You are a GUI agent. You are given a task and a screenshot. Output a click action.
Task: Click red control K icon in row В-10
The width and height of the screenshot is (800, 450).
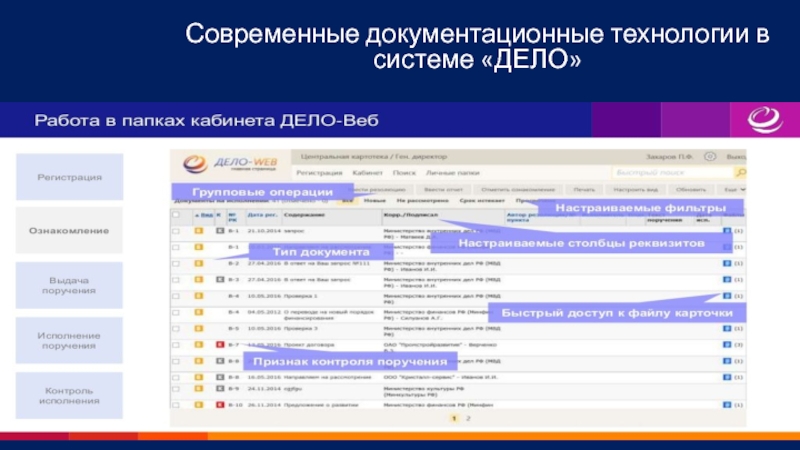click(x=220, y=405)
